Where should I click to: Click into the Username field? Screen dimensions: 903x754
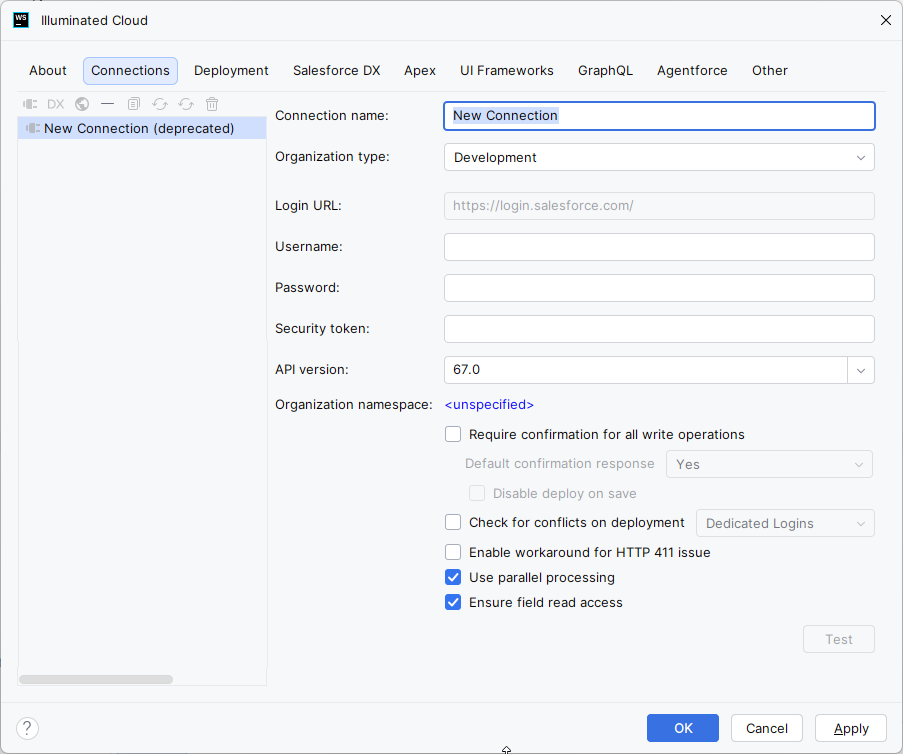tap(659, 247)
